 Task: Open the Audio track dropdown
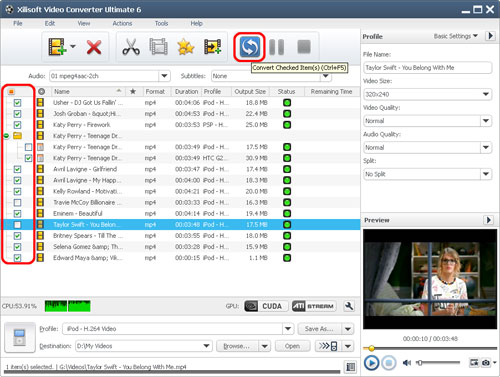click(164, 76)
